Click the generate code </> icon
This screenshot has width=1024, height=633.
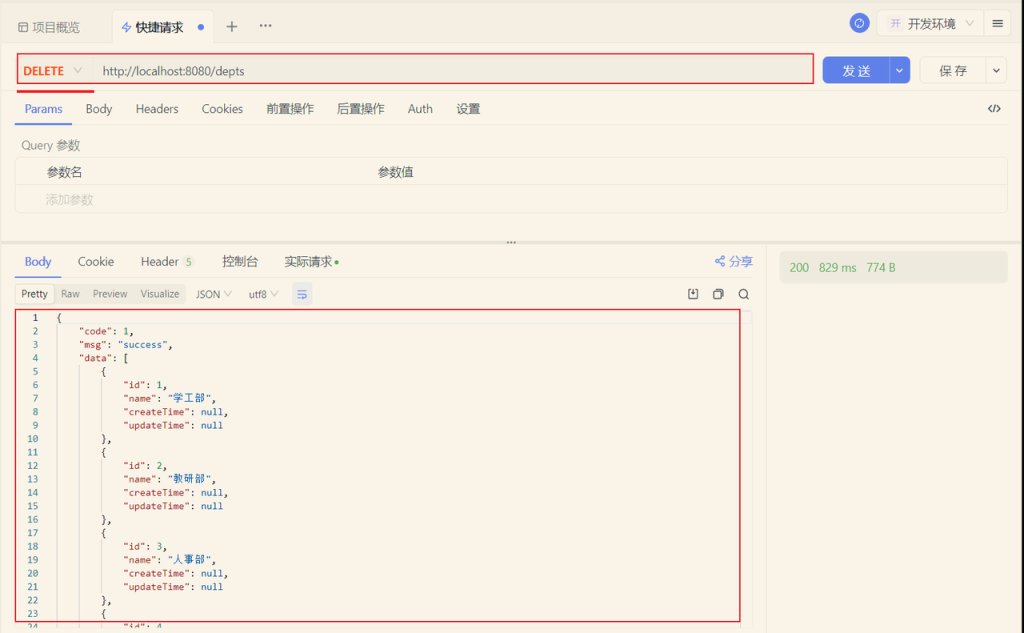[x=994, y=109]
